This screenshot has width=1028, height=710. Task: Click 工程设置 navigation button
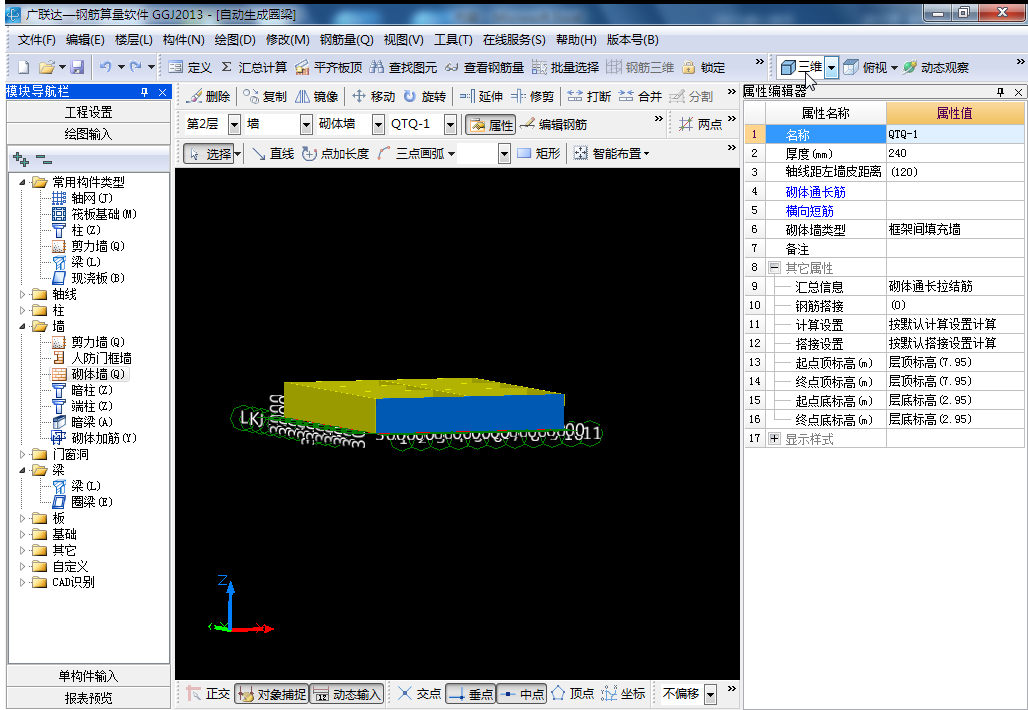pyautogui.click(x=89, y=112)
